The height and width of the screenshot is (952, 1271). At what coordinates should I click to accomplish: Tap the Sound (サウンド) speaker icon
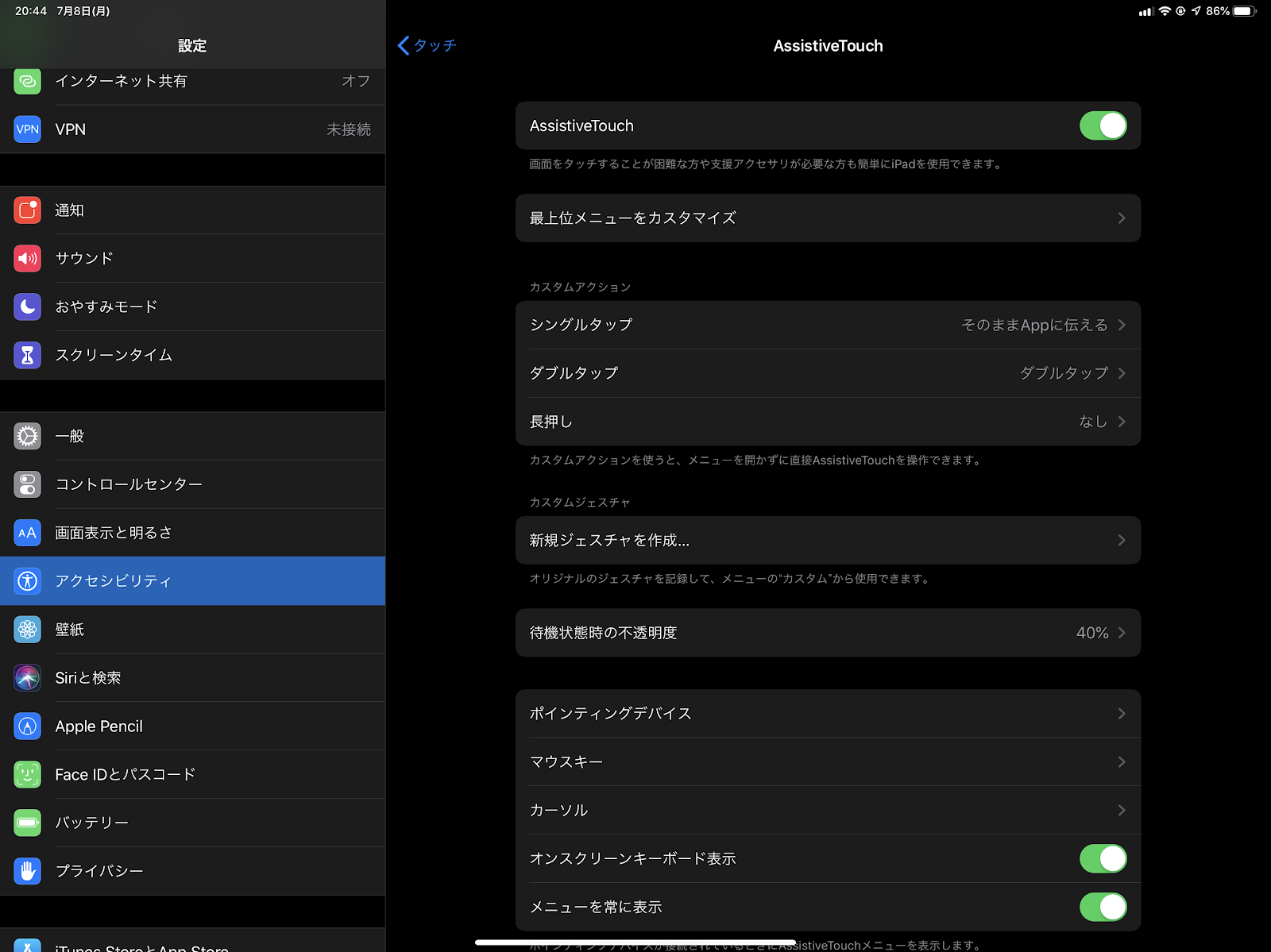(x=27, y=259)
